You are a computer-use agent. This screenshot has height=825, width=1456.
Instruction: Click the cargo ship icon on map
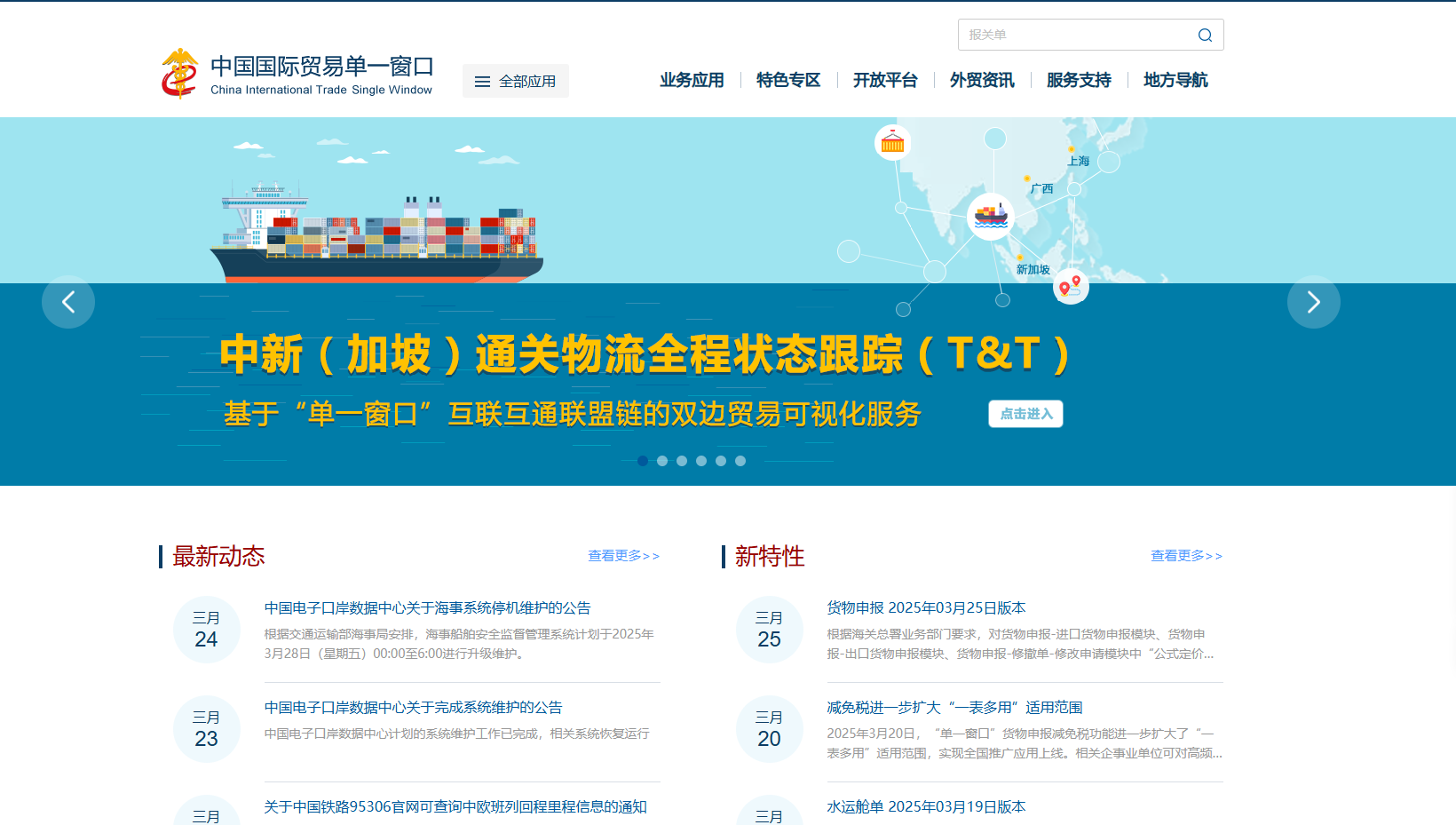[x=991, y=217]
